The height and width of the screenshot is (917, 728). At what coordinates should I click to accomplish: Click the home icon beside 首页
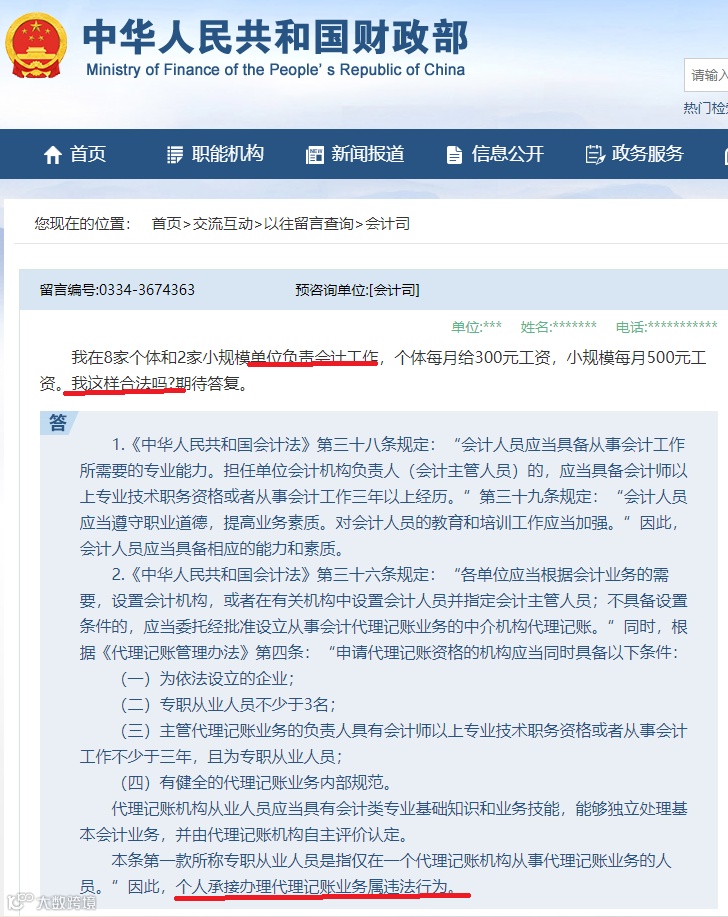pyautogui.click(x=53, y=155)
